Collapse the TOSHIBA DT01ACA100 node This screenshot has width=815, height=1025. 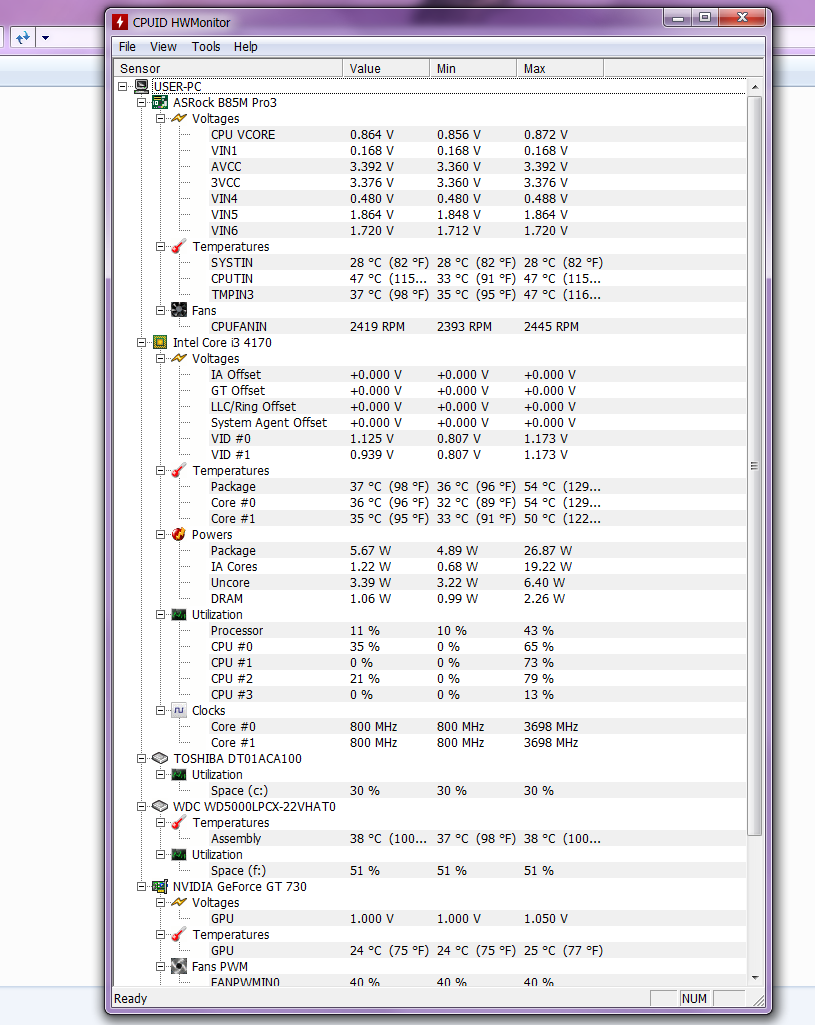[141, 758]
